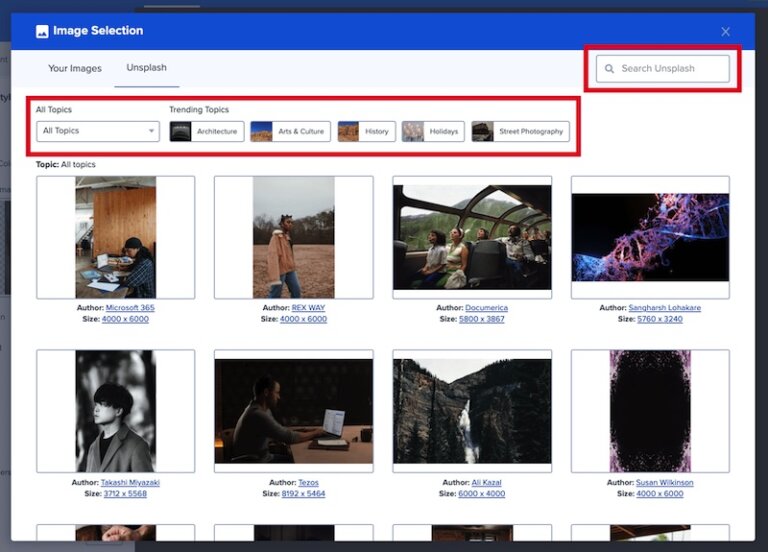Choose the Street Photography topic
This screenshot has height=552, width=768.
pos(520,131)
